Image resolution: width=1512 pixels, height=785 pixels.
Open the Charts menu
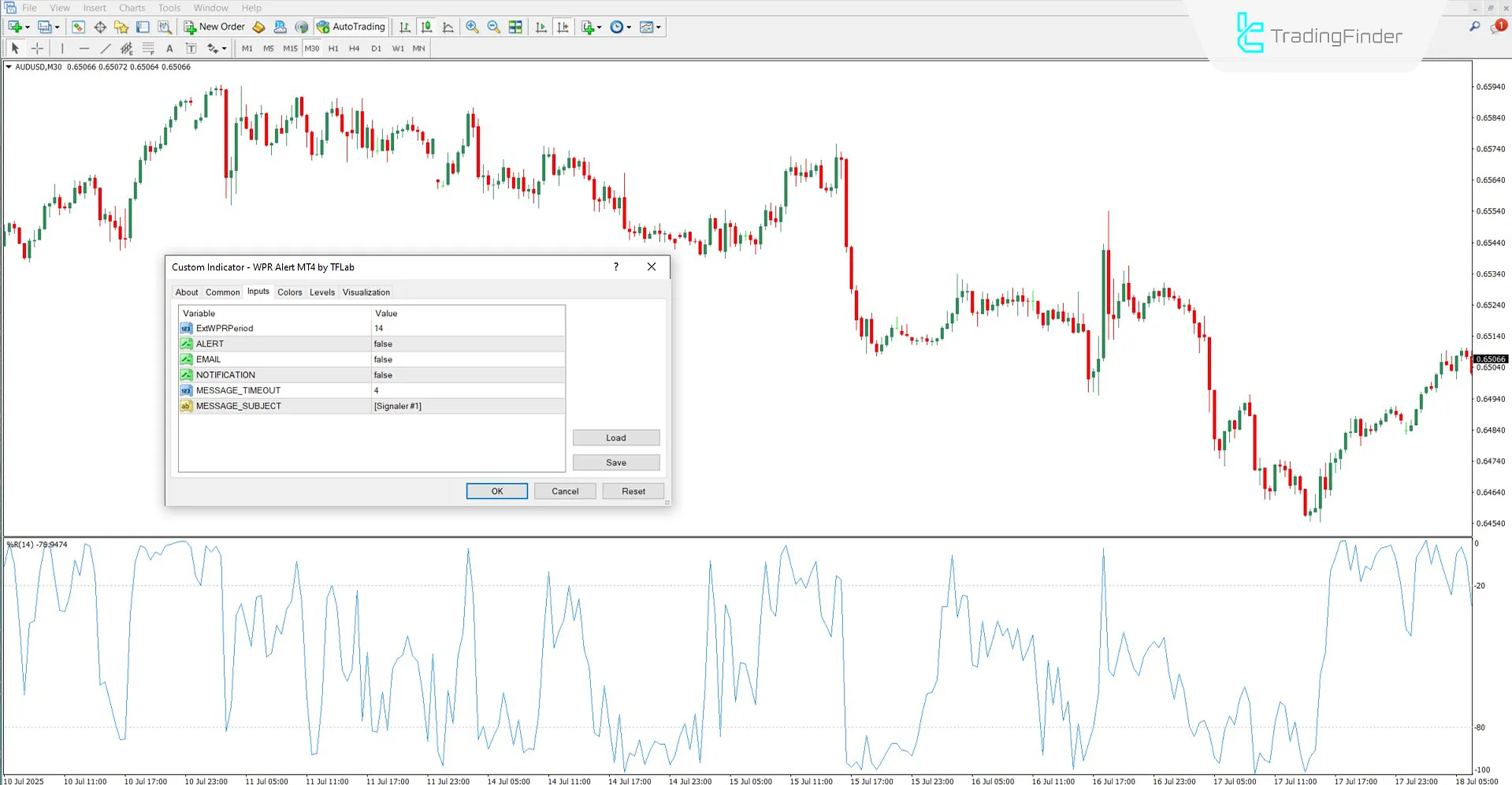pos(131,7)
